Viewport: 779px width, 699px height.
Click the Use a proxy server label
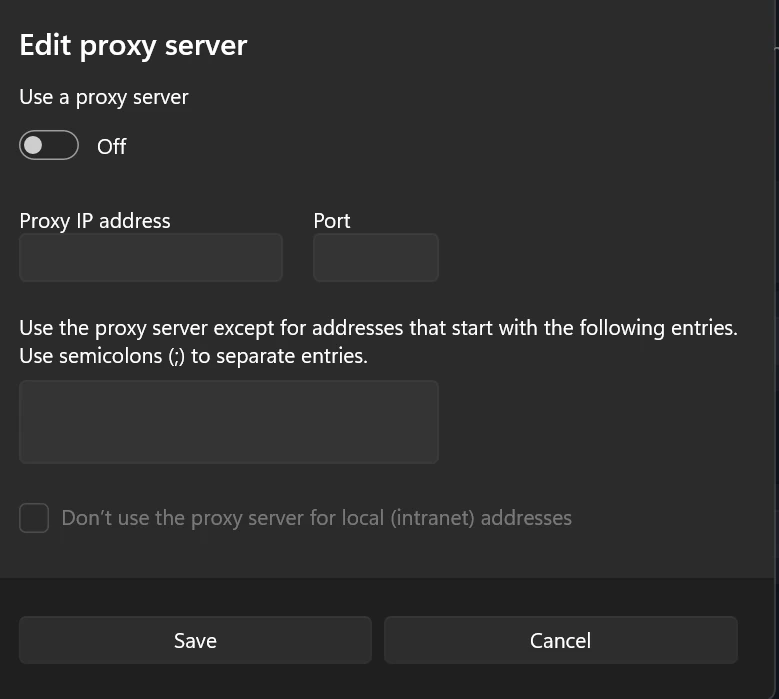tap(104, 97)
